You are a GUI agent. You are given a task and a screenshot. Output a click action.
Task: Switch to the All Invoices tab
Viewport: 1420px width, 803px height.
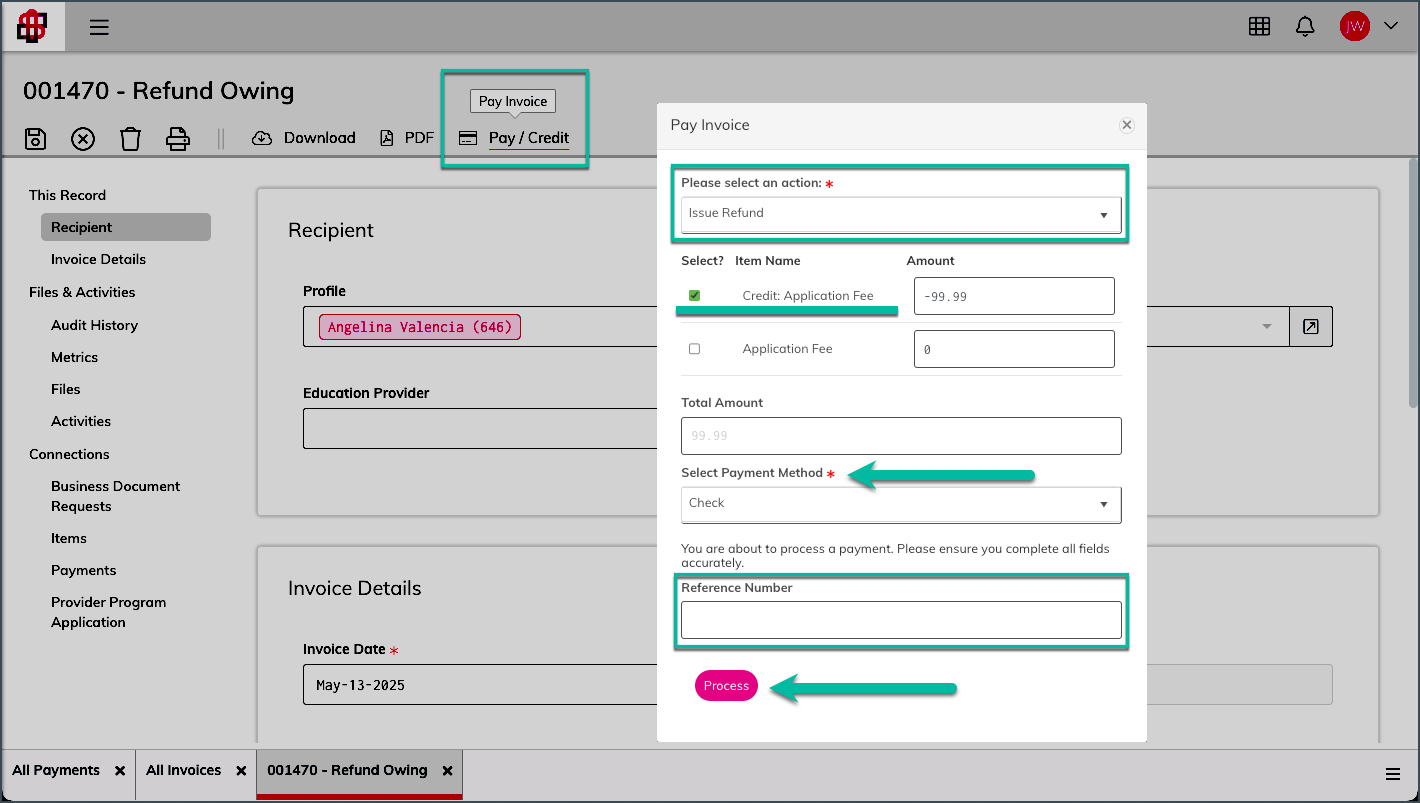(183, 771)
